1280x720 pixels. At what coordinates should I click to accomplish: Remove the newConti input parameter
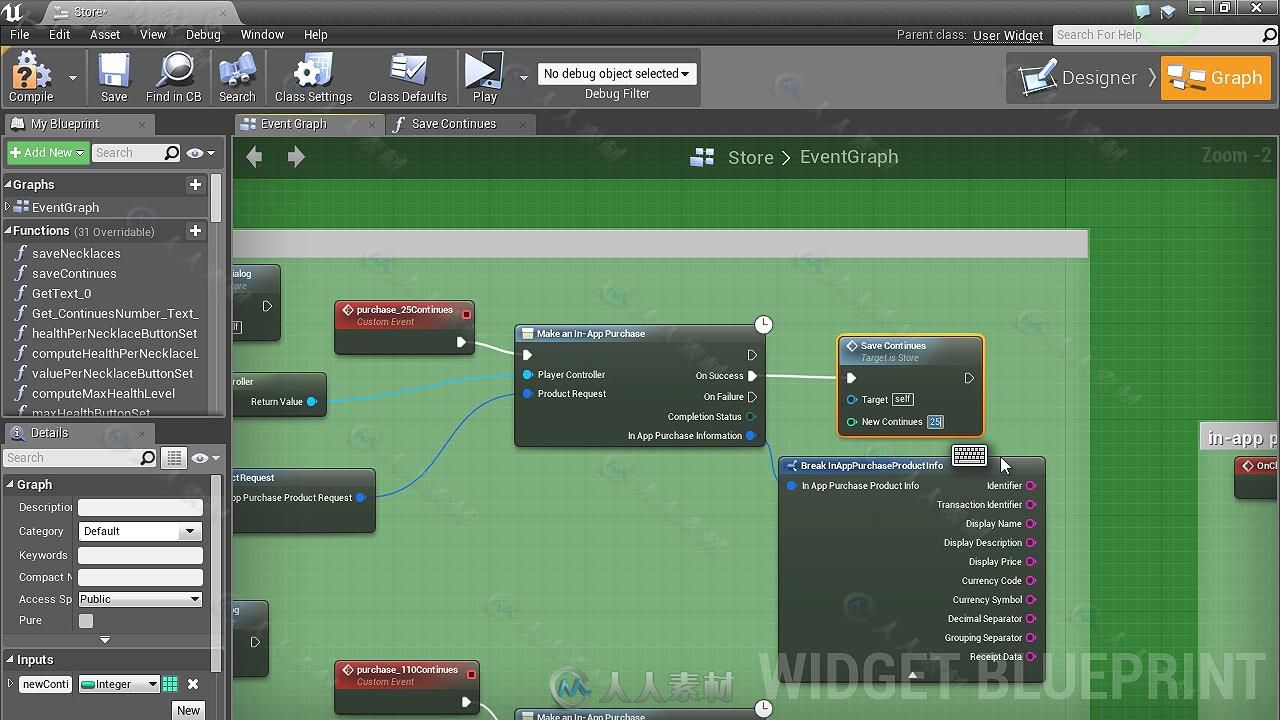pyautogui.click(x=193, y=684)
